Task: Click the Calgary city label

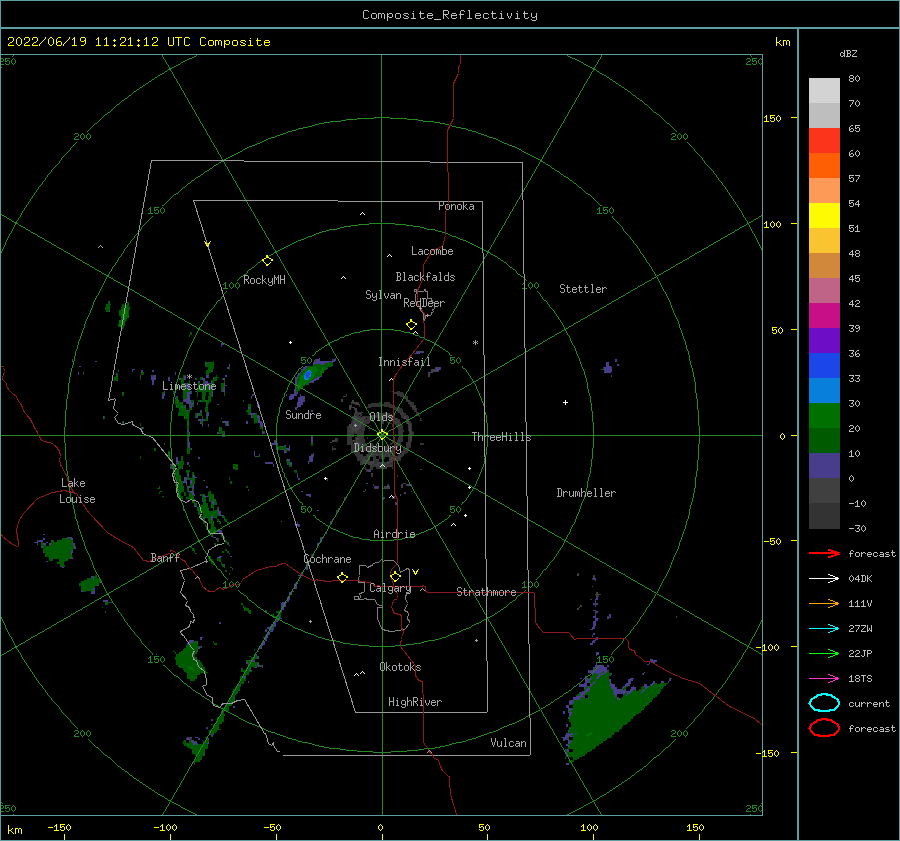Action: click(x=390, y=588)
